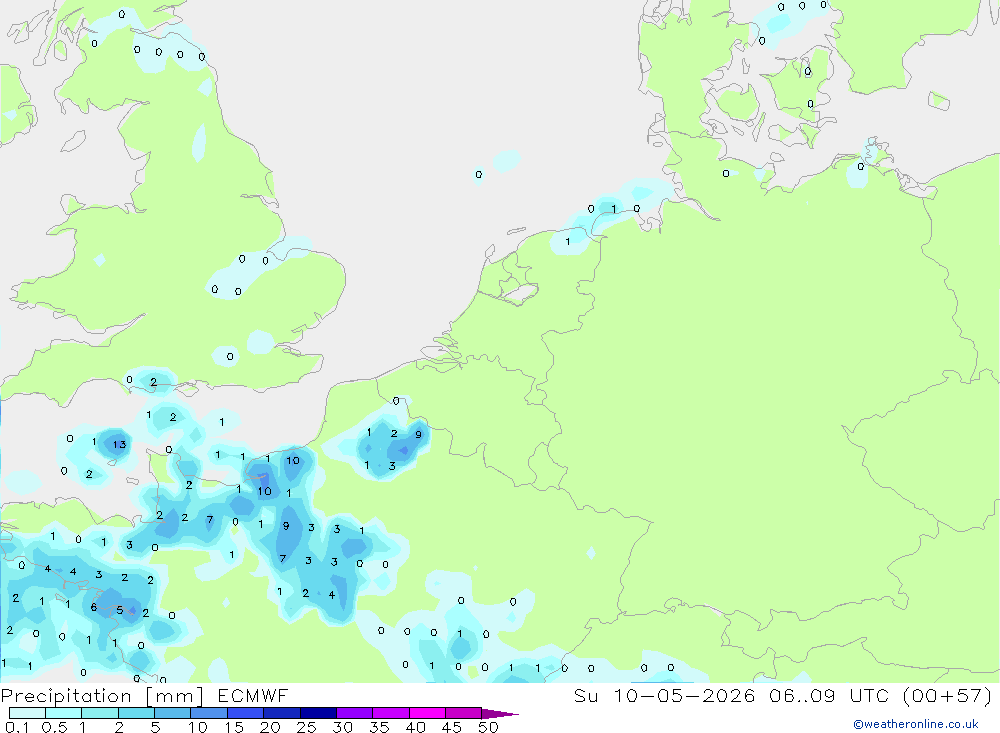Viewport: 1000px width, 733px height.
Task: Select the 2–5 mm legend color box
Action: point(136,713)
